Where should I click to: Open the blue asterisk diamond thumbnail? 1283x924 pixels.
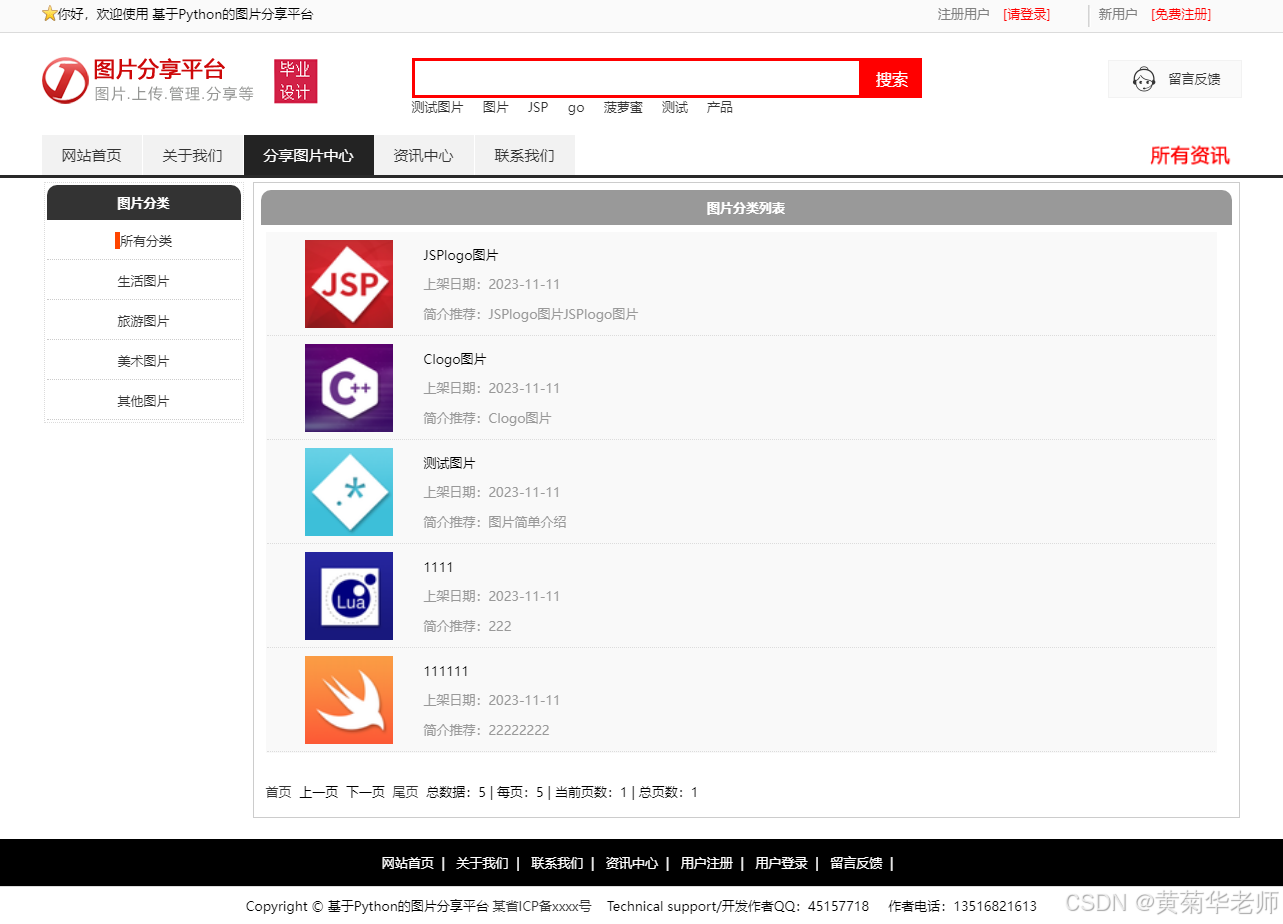348,492
